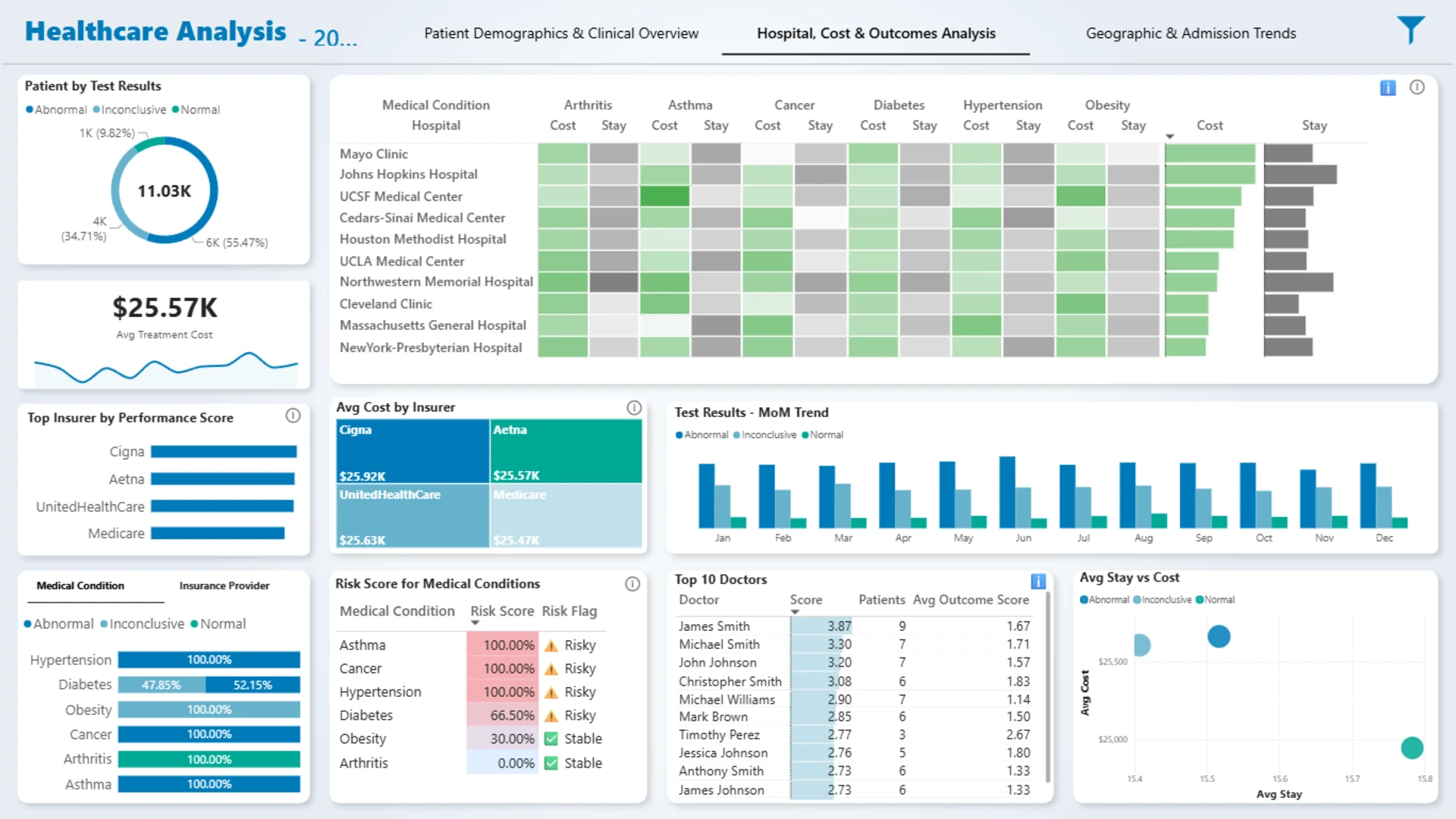Select the Insurance Provider button
Viewport: 1456px width, 819px height.
pyautogui.click(x=224, y=585)
